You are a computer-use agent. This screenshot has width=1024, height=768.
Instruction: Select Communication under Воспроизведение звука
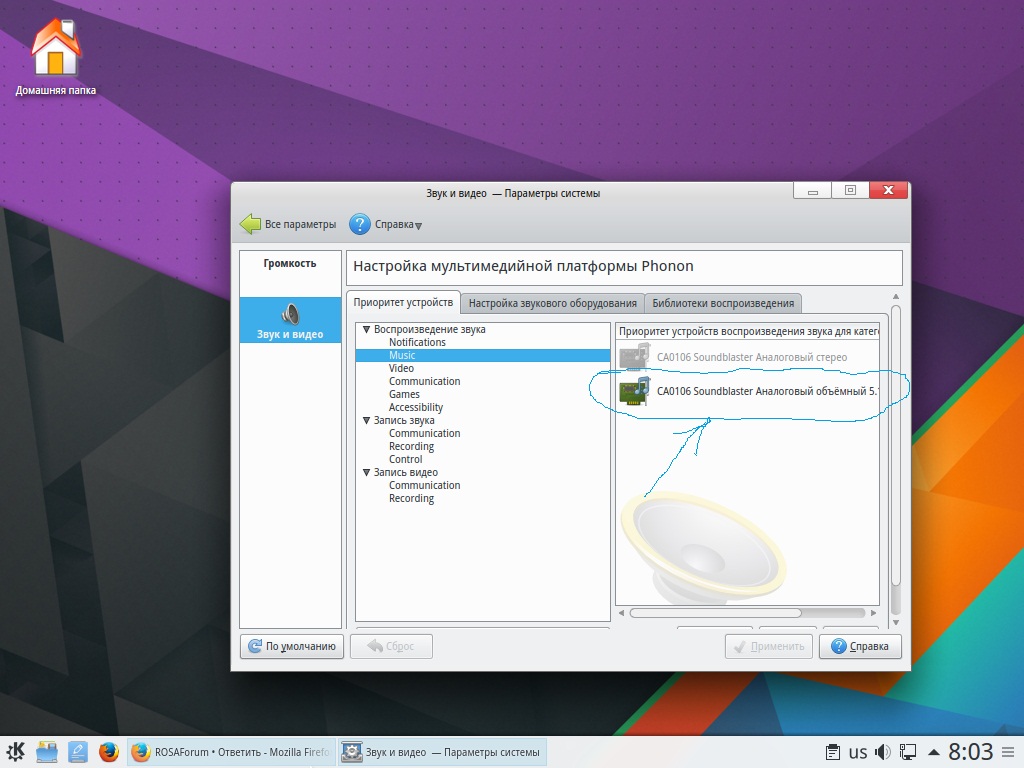pos(424,381)
